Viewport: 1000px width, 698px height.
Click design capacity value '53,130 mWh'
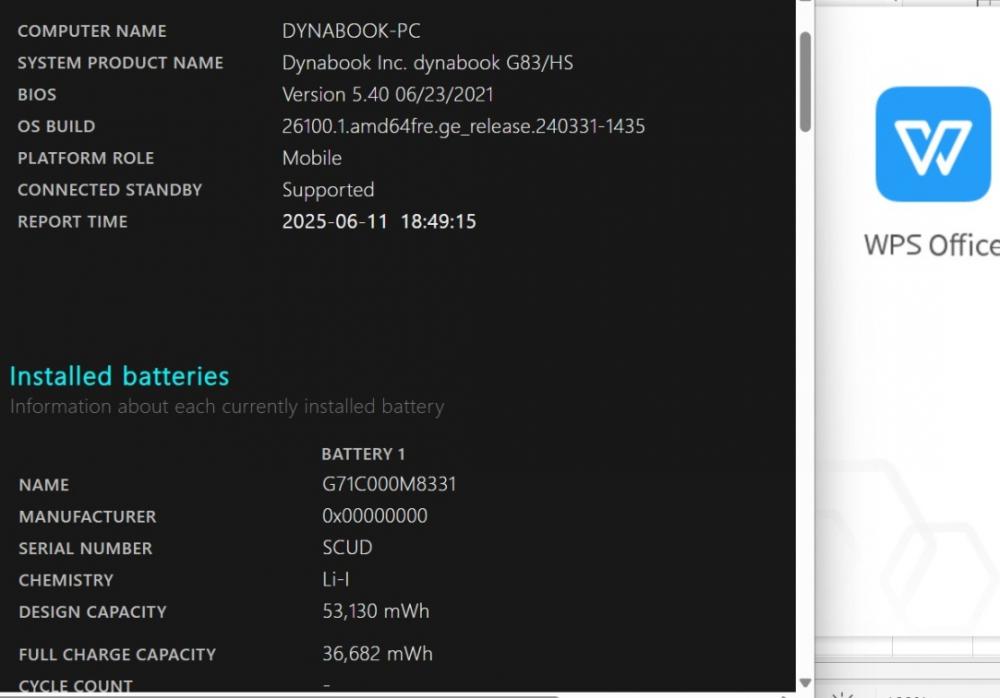point(376,611)
